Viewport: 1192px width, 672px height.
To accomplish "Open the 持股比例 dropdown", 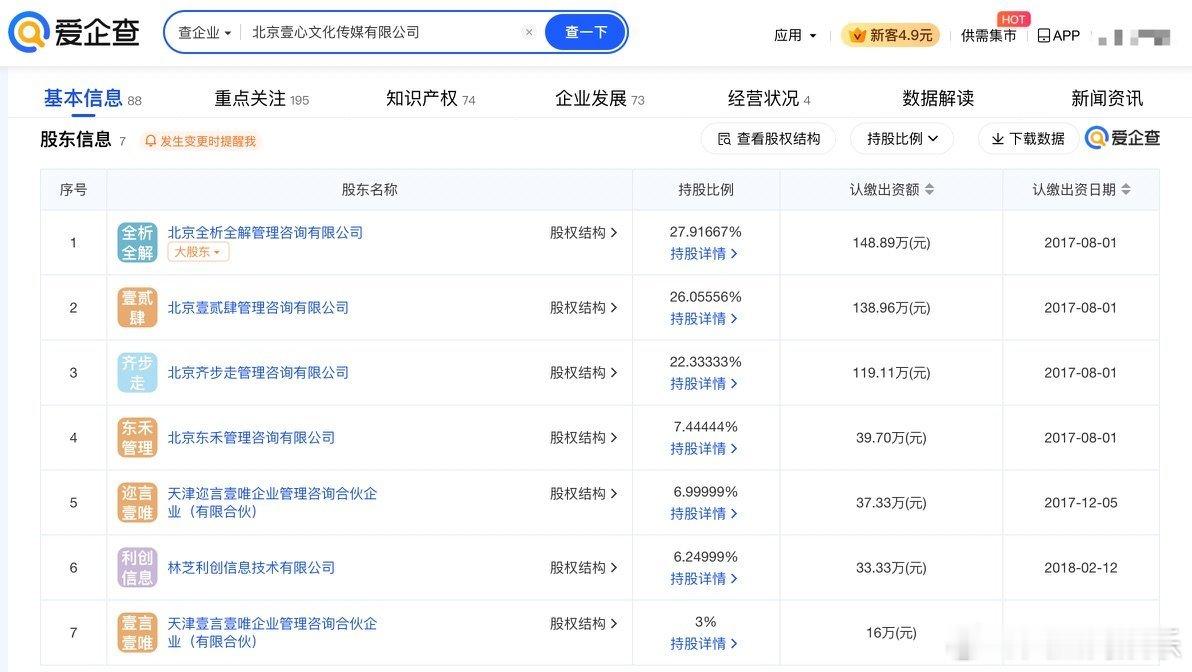I will pyautogui.click(x=902, y=138).
